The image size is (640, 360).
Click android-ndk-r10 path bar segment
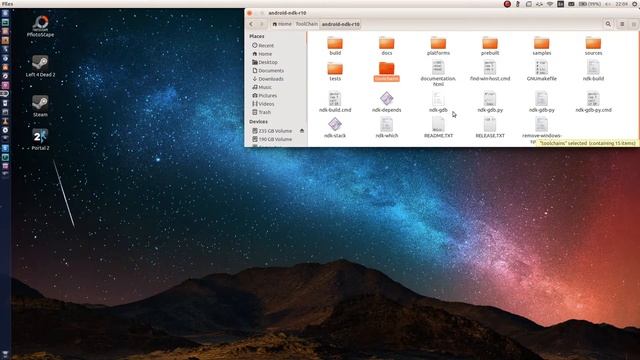340,24
